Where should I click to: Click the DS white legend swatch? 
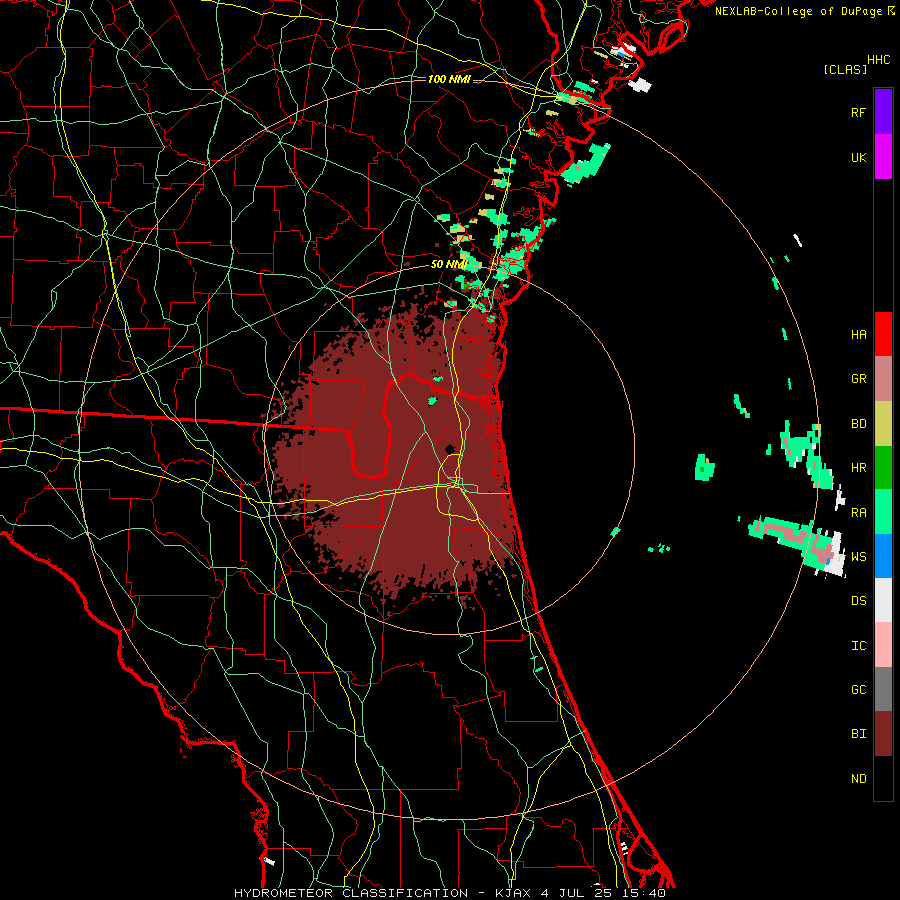tap(883, 600)
